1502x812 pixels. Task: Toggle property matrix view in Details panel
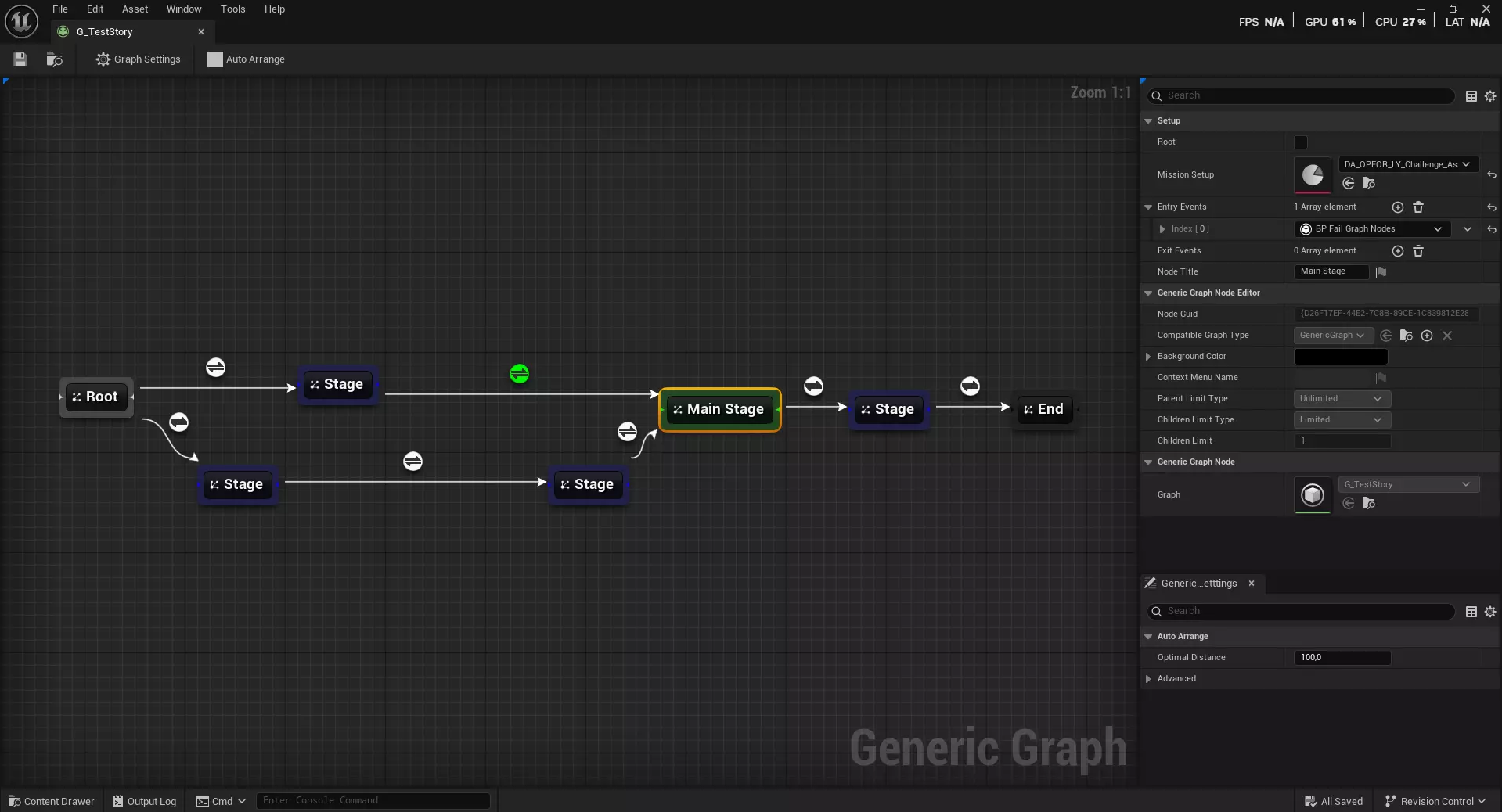(1471, 96)
